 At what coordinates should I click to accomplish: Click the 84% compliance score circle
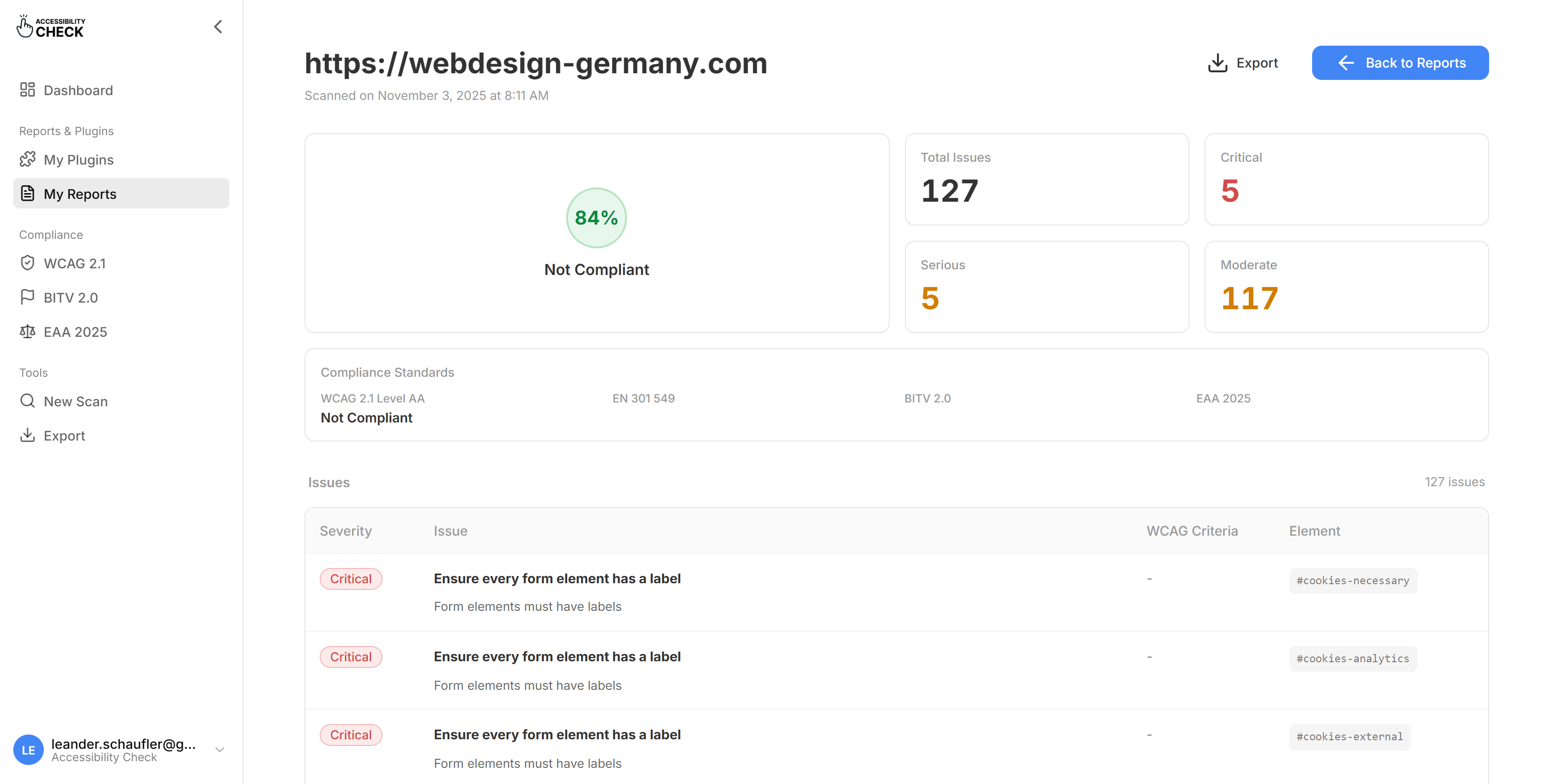point(596,217)
